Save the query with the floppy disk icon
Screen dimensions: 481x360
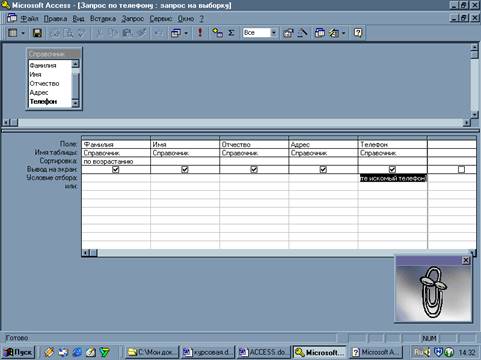(37, 33)
